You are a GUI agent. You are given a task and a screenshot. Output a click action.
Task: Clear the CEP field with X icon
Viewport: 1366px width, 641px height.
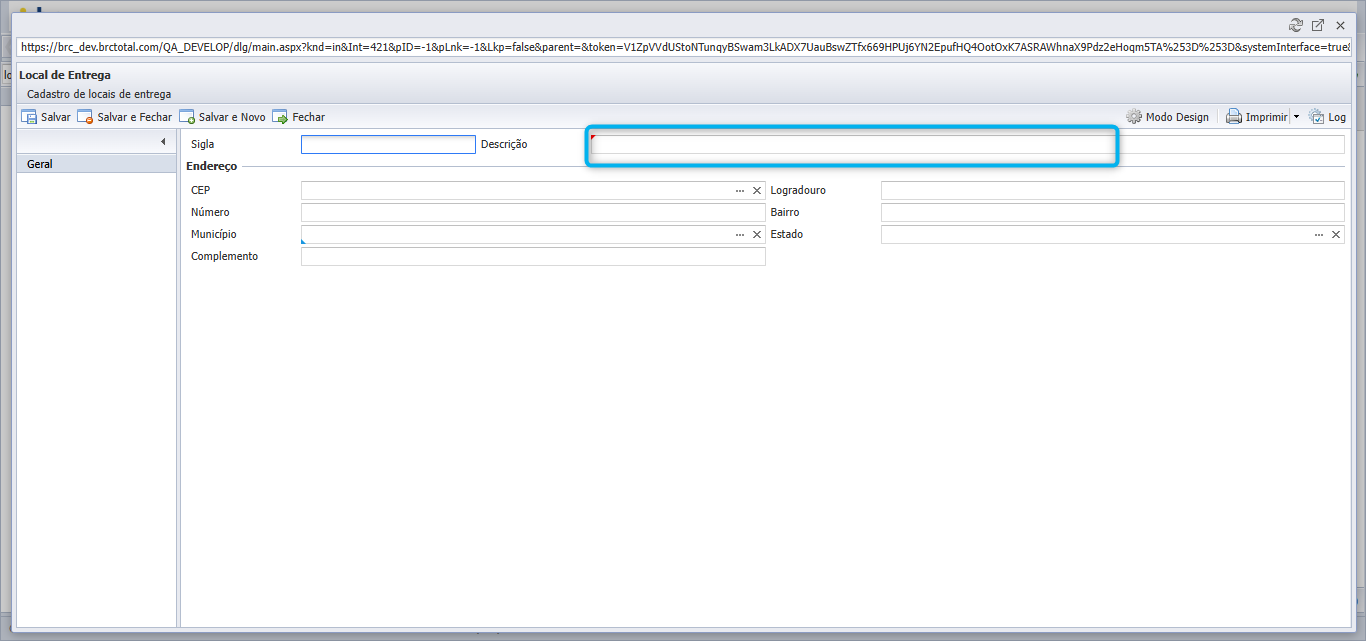point(757,190)
